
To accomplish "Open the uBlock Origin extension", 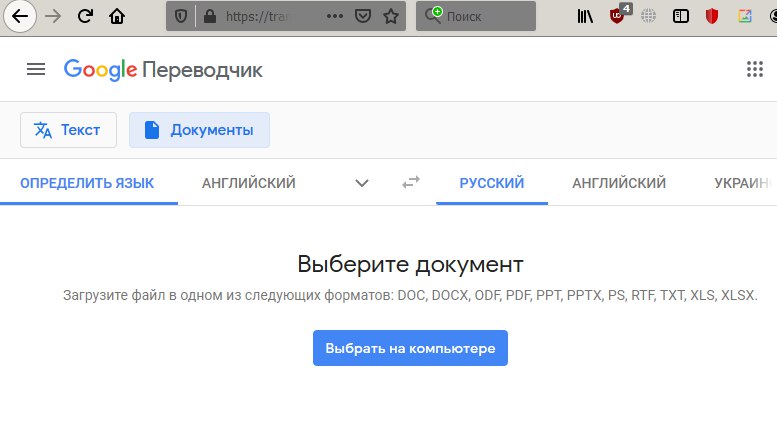I will click(x=617, y=15).
